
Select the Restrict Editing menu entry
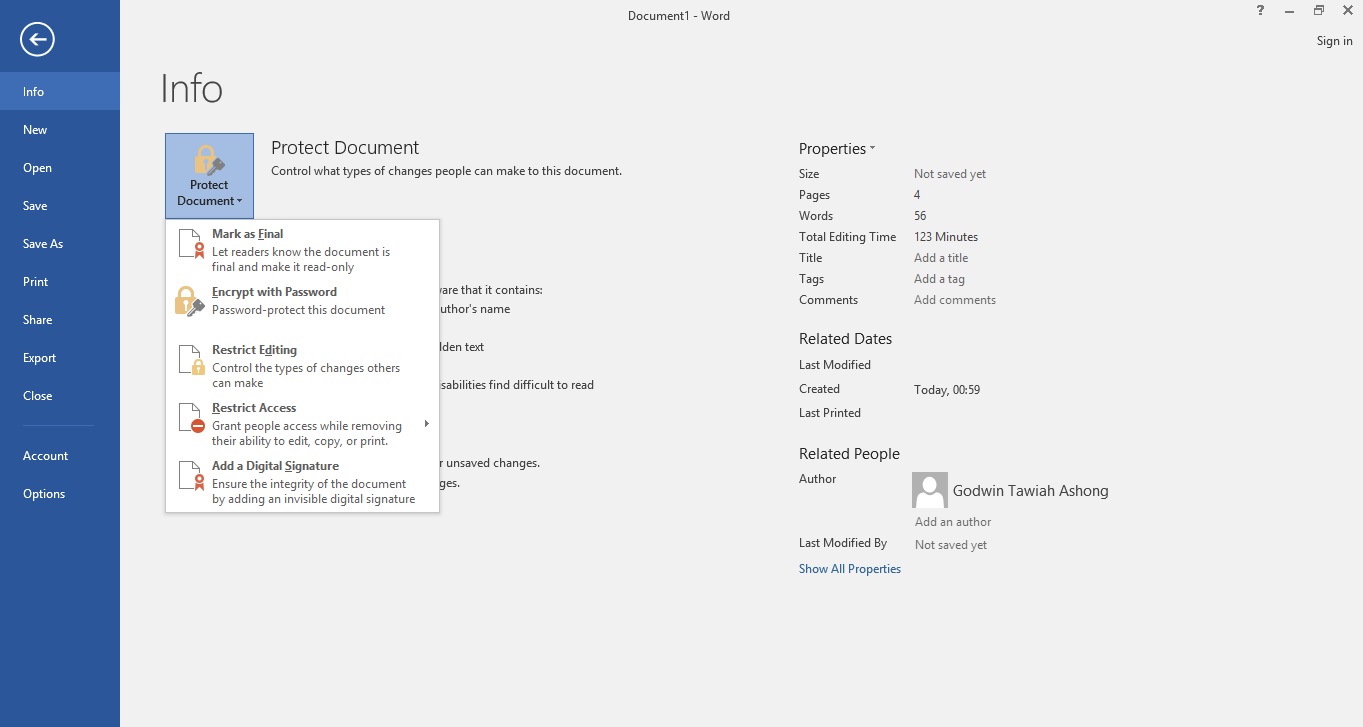(x=302, y=366)
